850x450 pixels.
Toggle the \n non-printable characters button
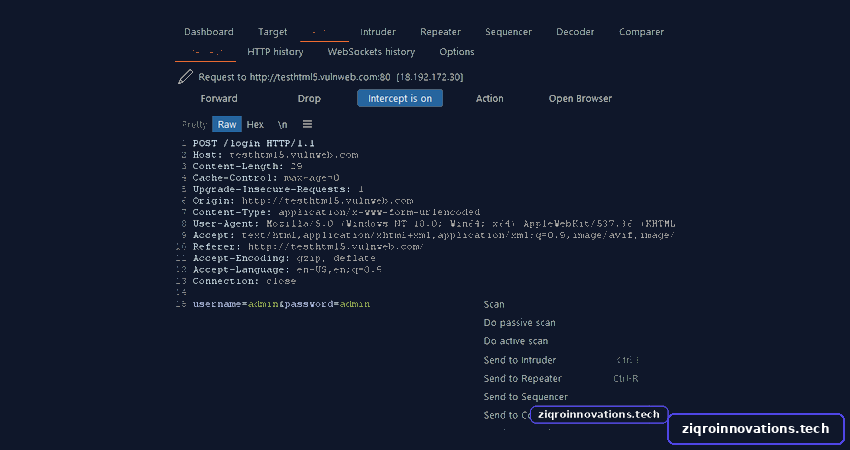click(x=282, y=125)
